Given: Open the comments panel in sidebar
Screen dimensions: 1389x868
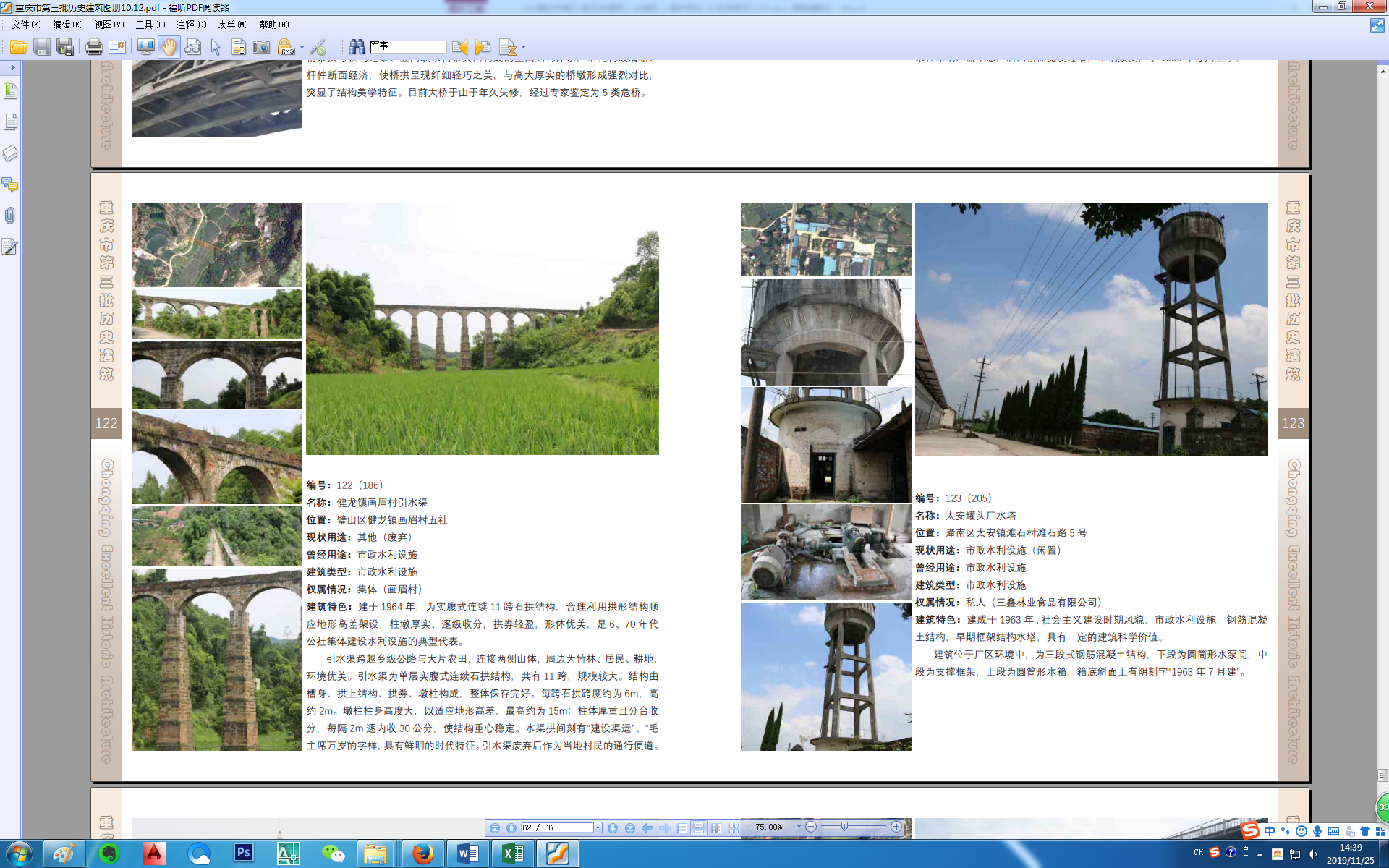Looking at the screenshot, I should (x=11, y=184).
